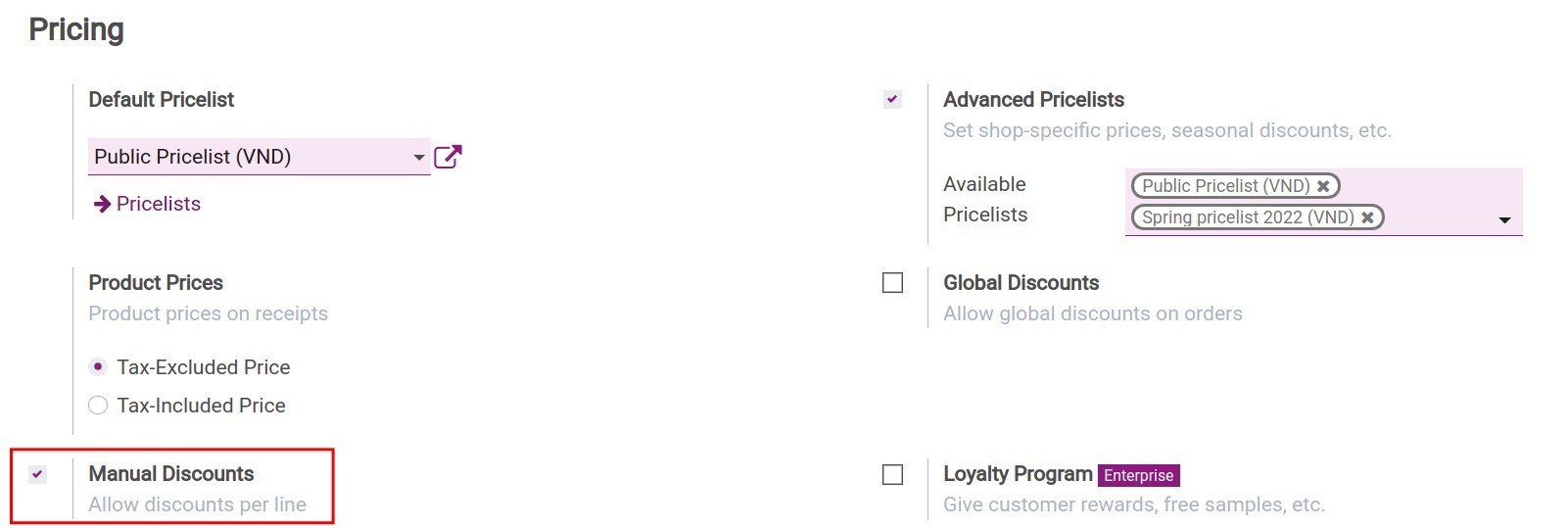The height and width of the screenshot is (528, 1568).
Task: Open external link icon beside Default Pricelist
Action: (x=448, y=157)
